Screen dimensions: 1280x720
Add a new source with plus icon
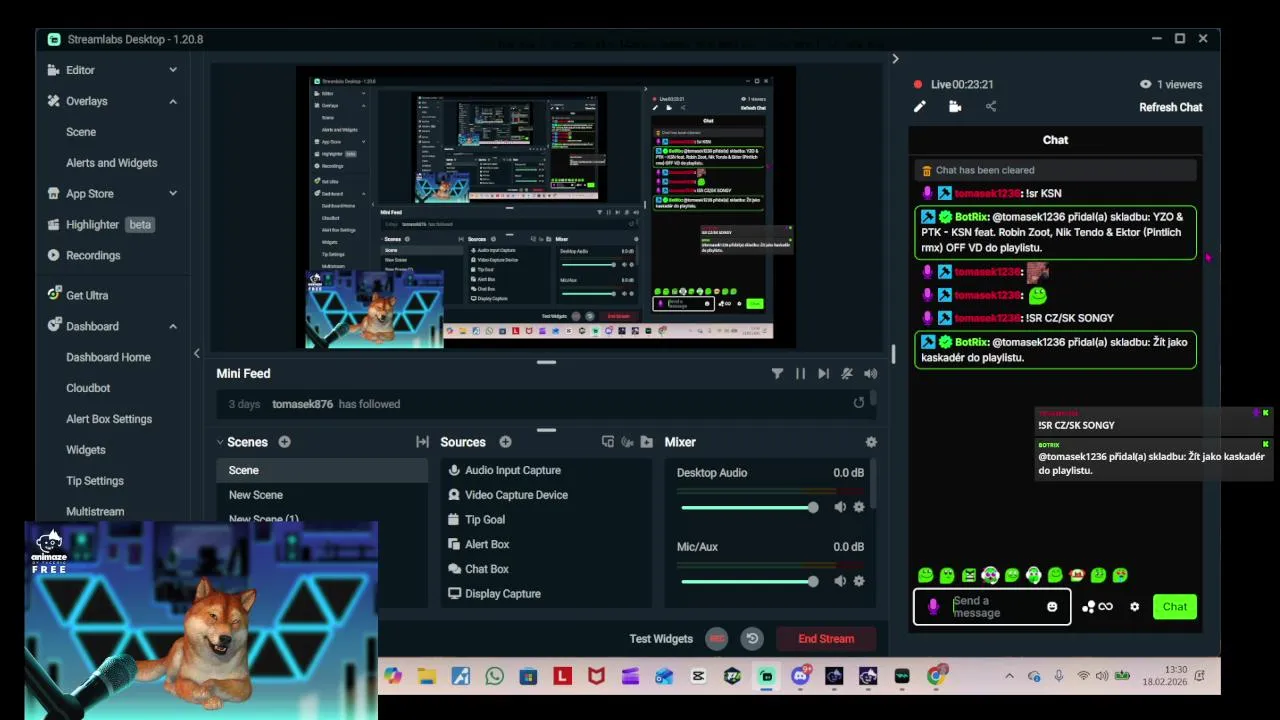click(x=505, y=442)
